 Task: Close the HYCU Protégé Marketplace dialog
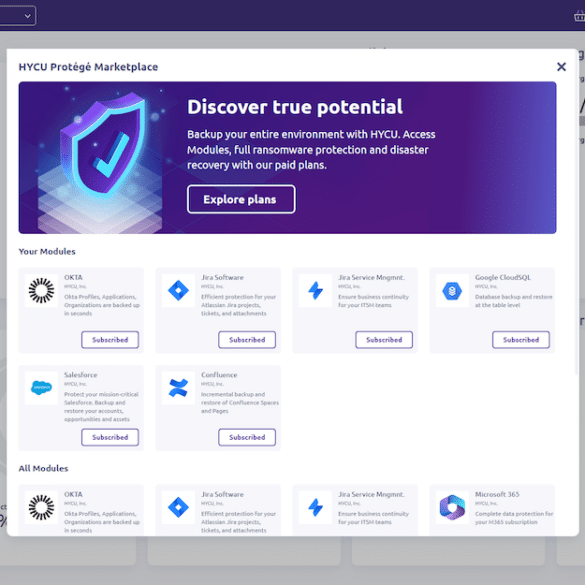click(561, 67)
